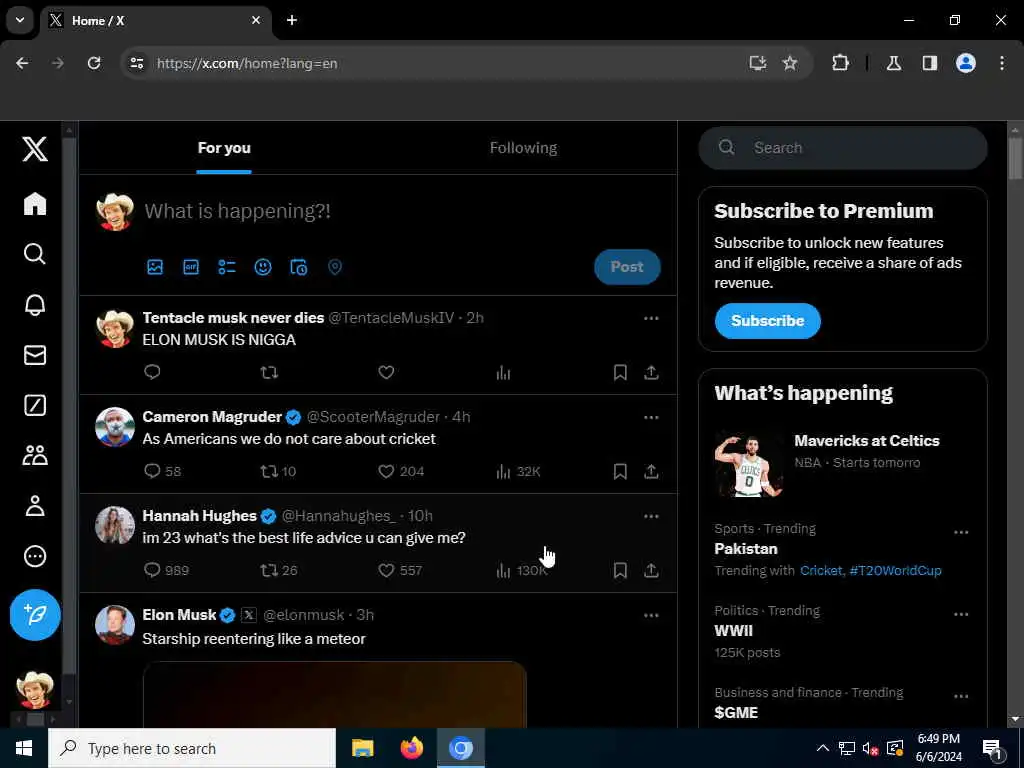The image size is (1024, 768).
Task: Bookmark the Tentacle musk never dies post
Action: pyautogui.click(x=620, y=372)
